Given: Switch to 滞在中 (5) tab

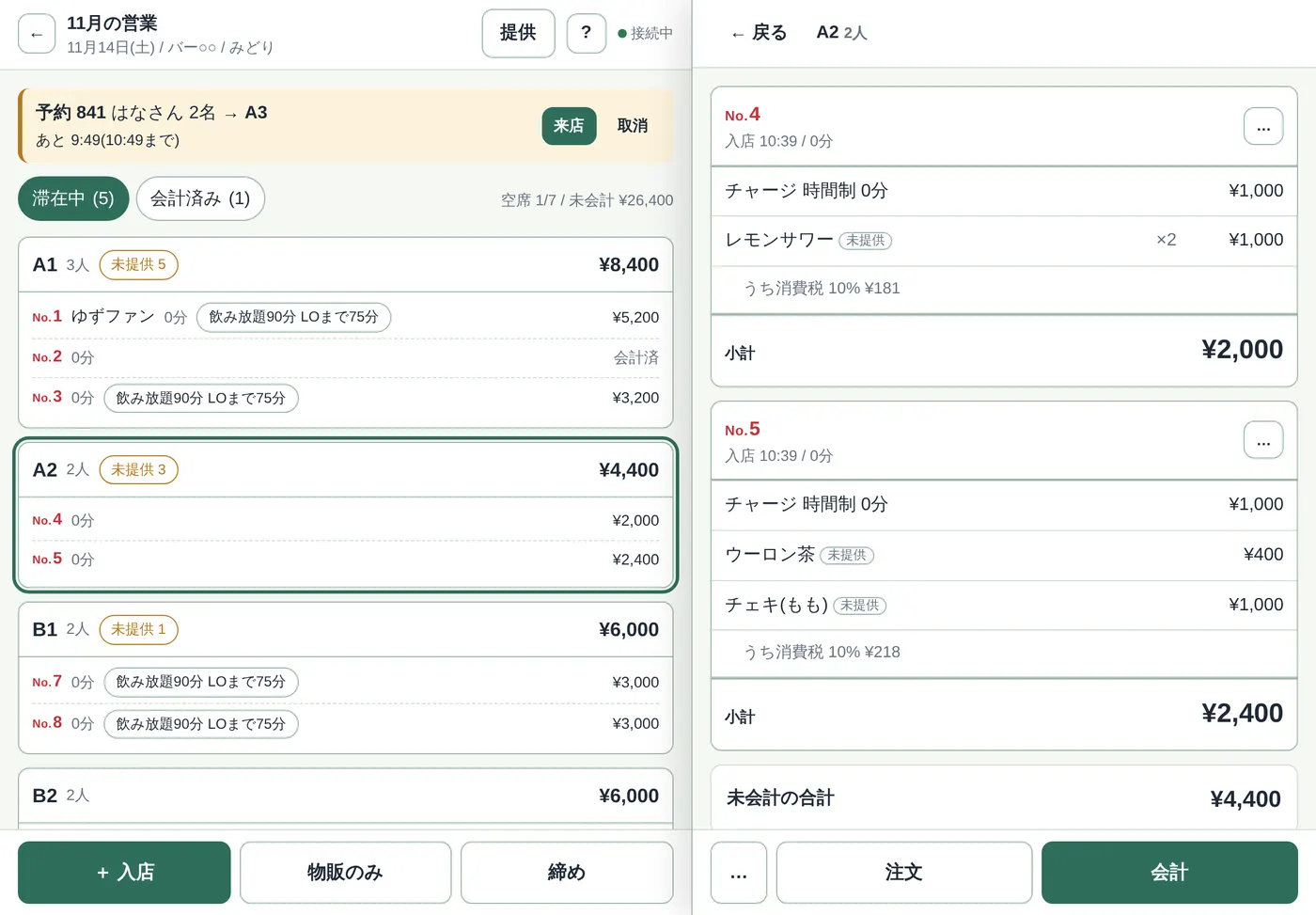Looking at the screenshot, I should point(73,198).
